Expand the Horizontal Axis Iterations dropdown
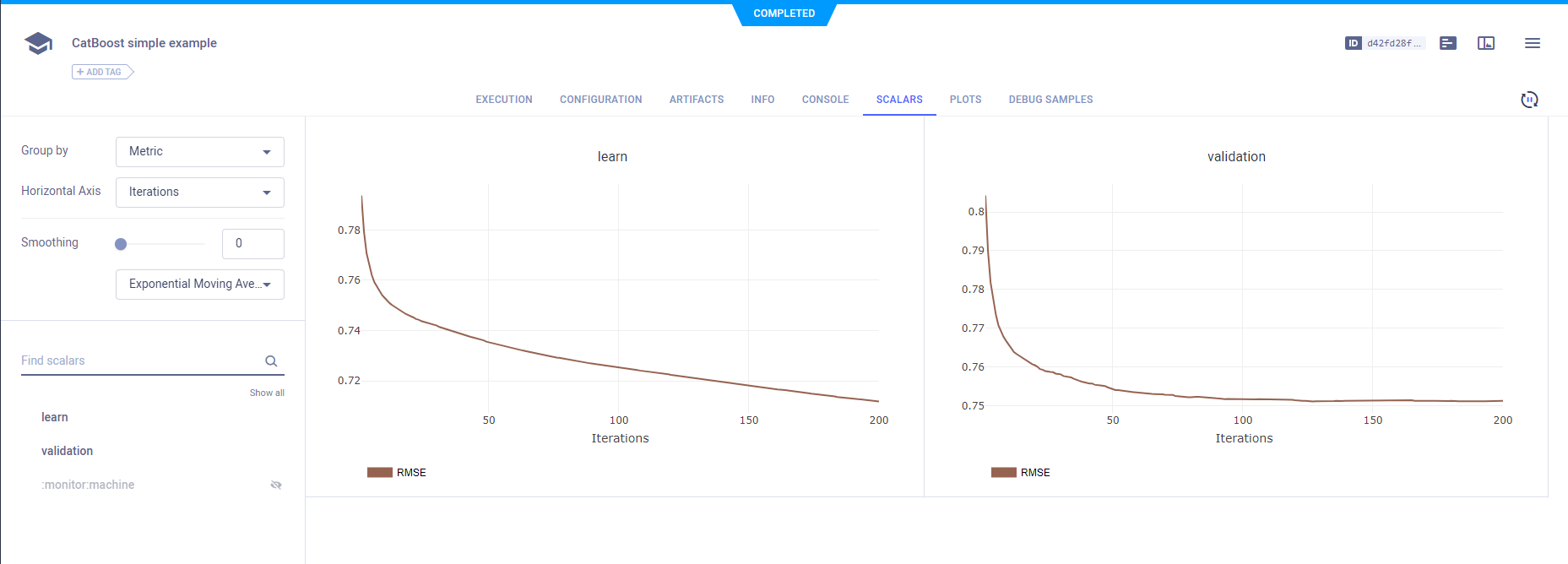Image resolution: width=1568 pixels, height=564 pixels. (x=199, y=193)
